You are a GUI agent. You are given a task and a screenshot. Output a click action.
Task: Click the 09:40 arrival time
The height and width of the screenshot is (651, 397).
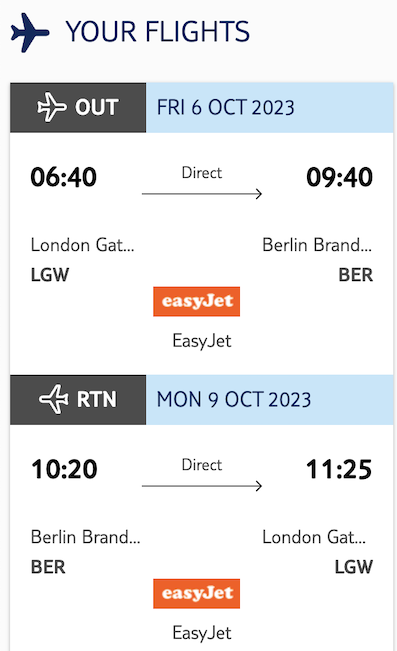pos(339,177)
